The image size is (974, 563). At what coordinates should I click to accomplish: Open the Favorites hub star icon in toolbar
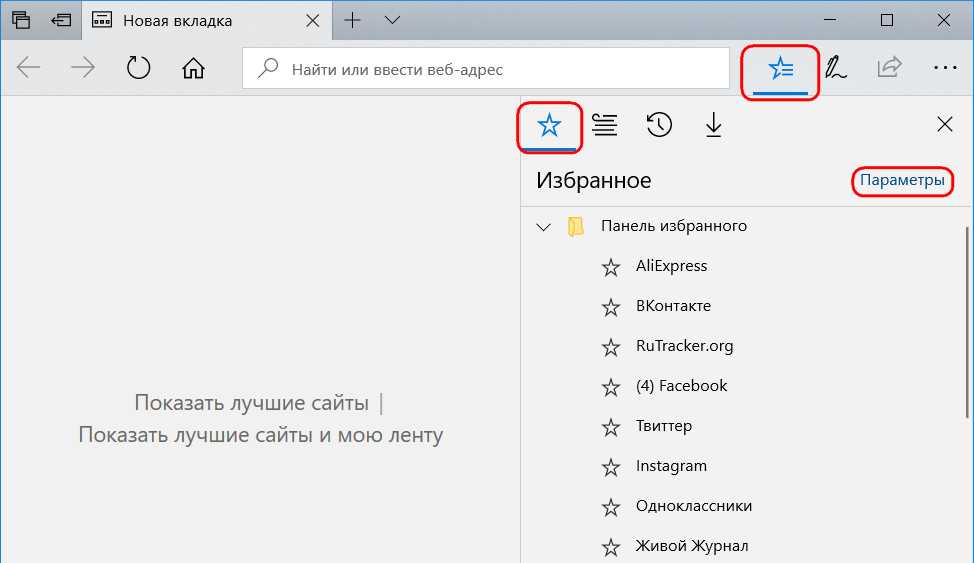tap(779, 69)
